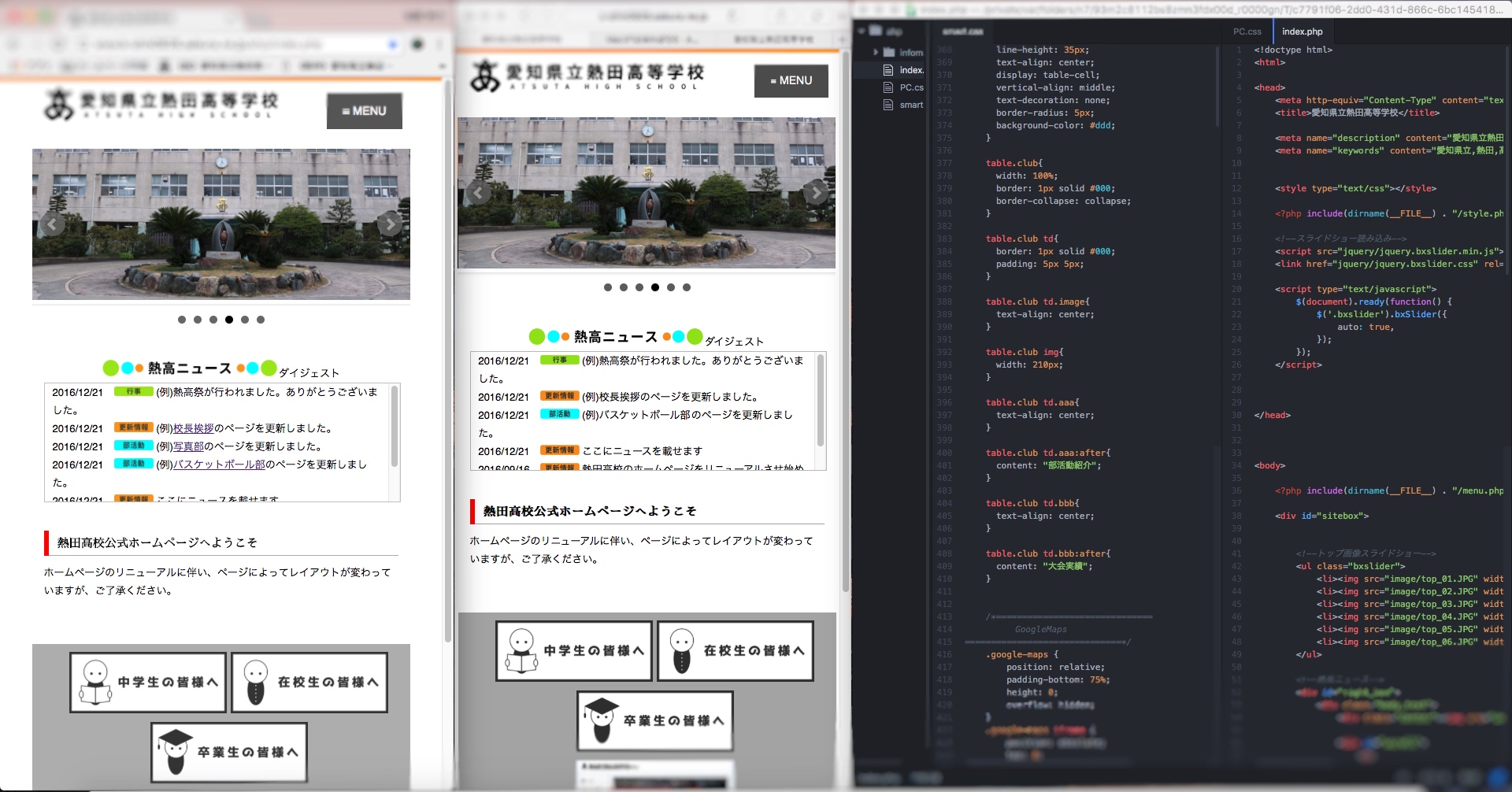Select last slider pager dot in left browser

click(x=261, y=320)
